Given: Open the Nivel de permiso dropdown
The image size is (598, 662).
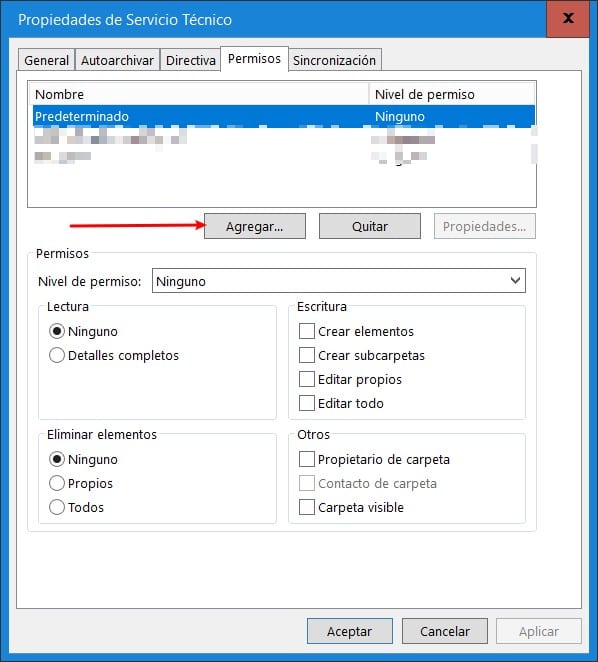Looking at the screenshot, I should 339,281.
